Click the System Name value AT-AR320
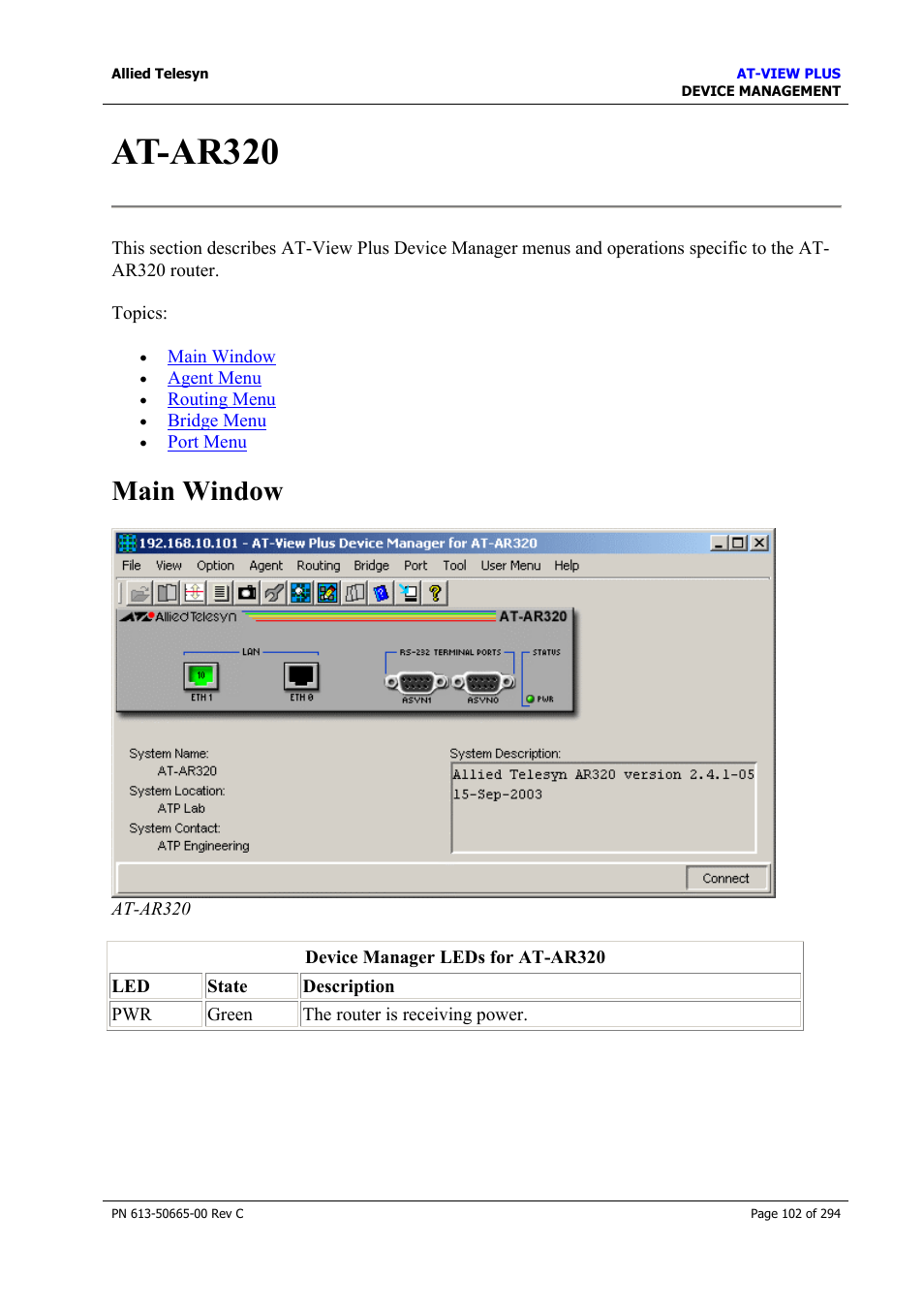The width and height of the screenshot is (924, 1309). (x=187, y=771)
